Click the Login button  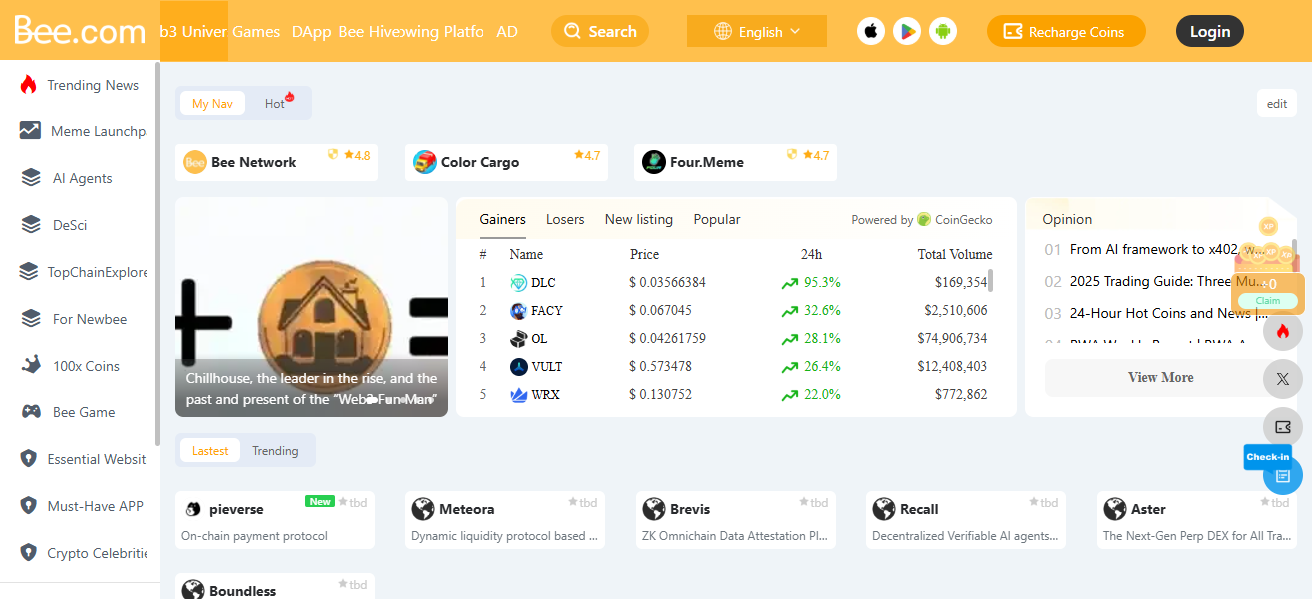pyautogui.click(x=1209, y=30)
